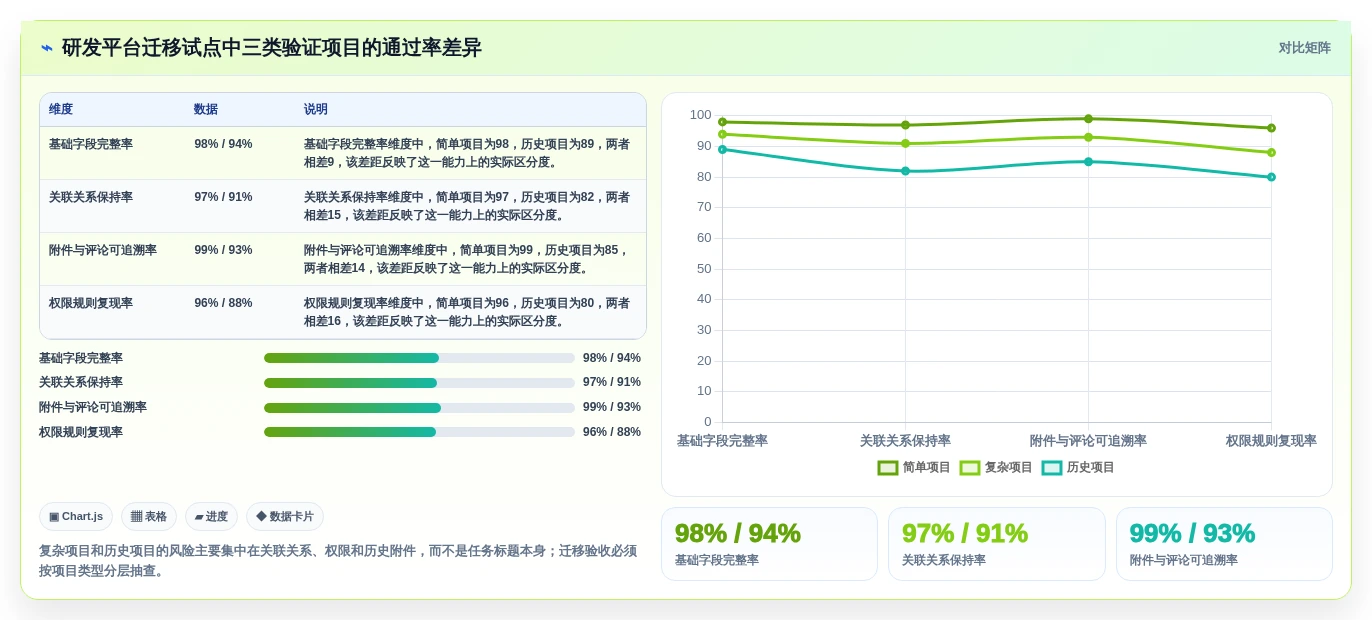This screenshot has height=620, width=1372.
Task: Select the 权限规则复现率 table row name
Action: coord(91,303)
